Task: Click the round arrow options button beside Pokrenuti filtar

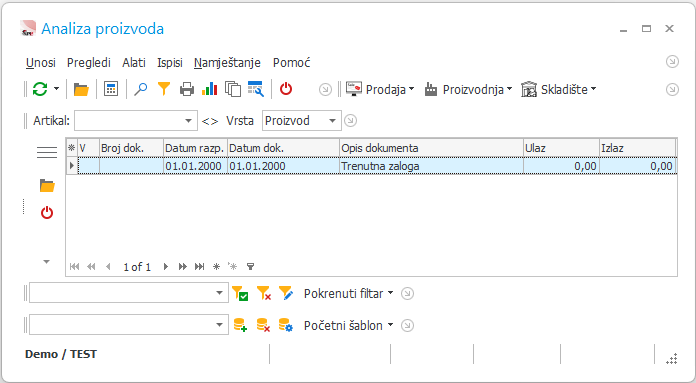Action: pyautogui.click(x=407, y=294)
